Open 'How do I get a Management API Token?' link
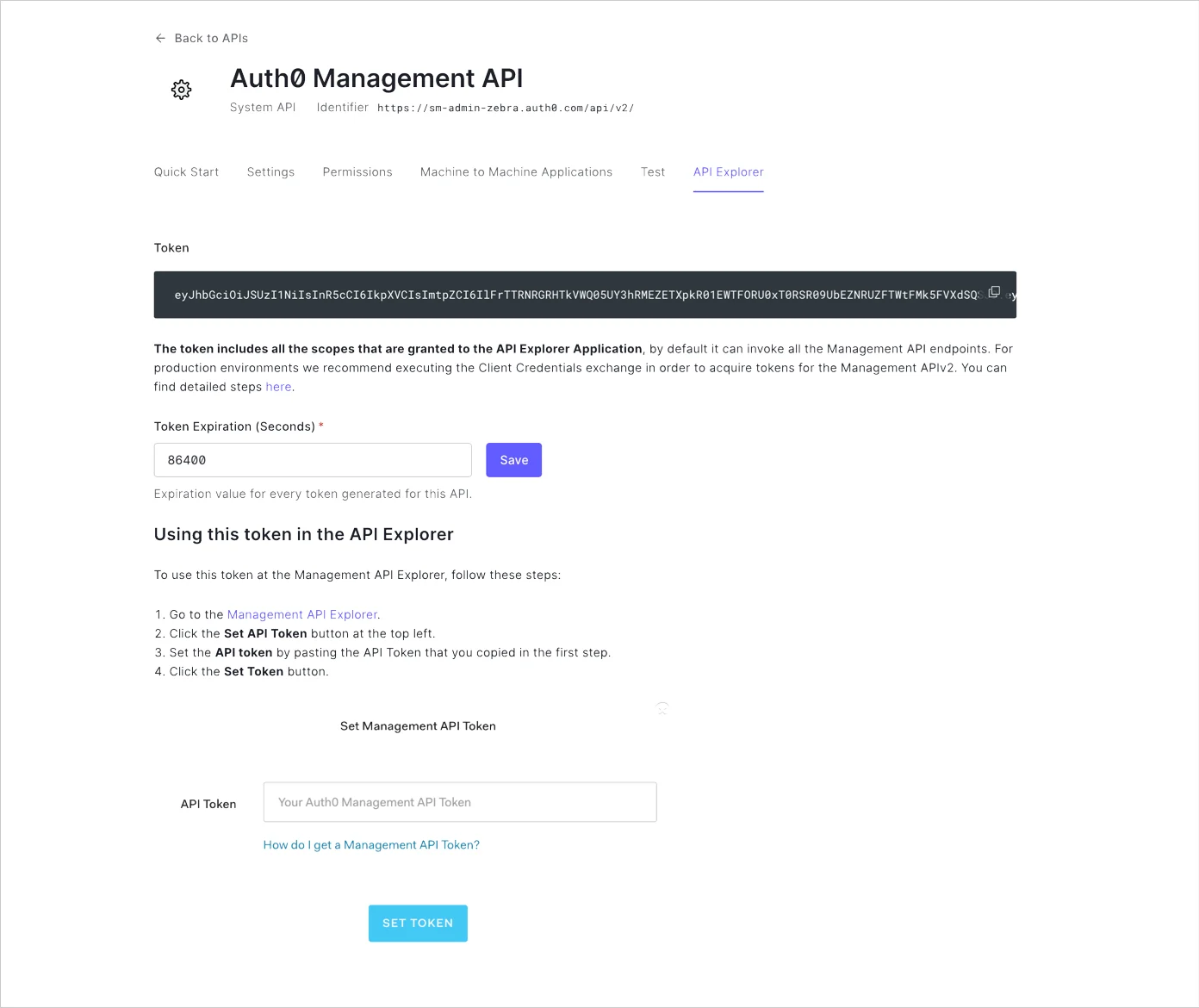The image size is (1199, 1008). (371, 845)
